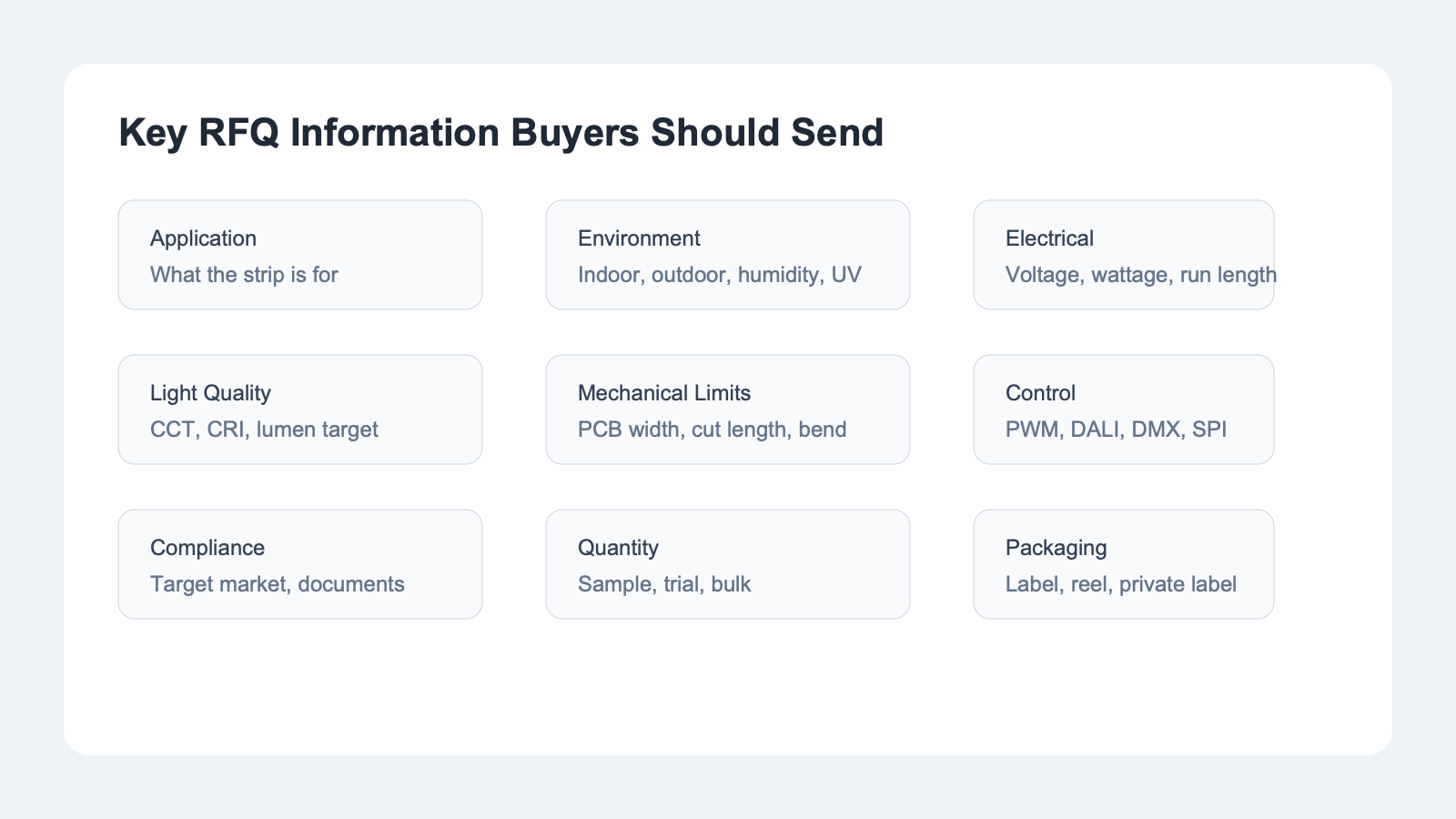Click the 'Key RFQ Information Buyers Should Send' heading
Screen dimensions: 1456x819
point(500,133)
